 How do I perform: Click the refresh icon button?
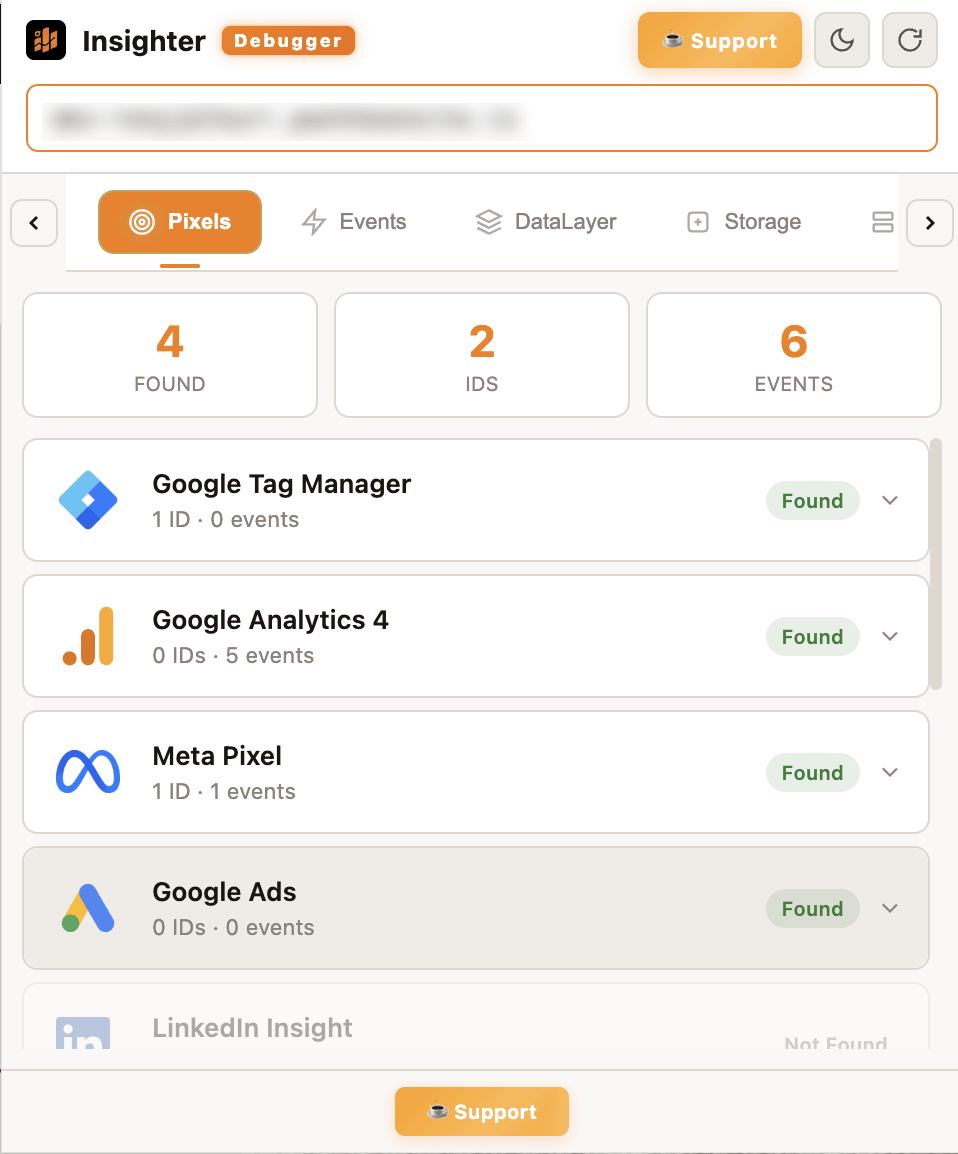click(910, 40)
